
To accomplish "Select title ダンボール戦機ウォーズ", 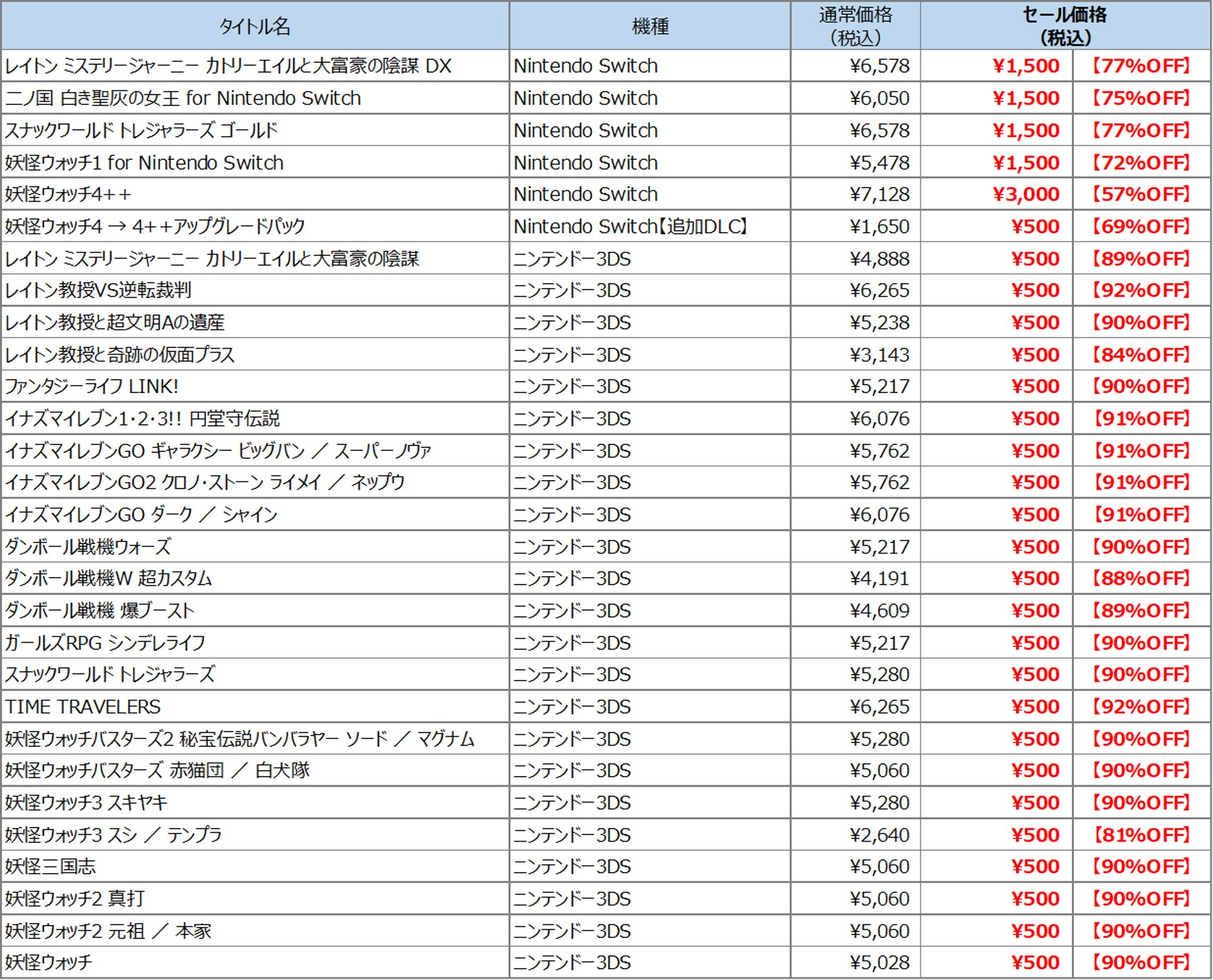I will (x=88, y=547).
